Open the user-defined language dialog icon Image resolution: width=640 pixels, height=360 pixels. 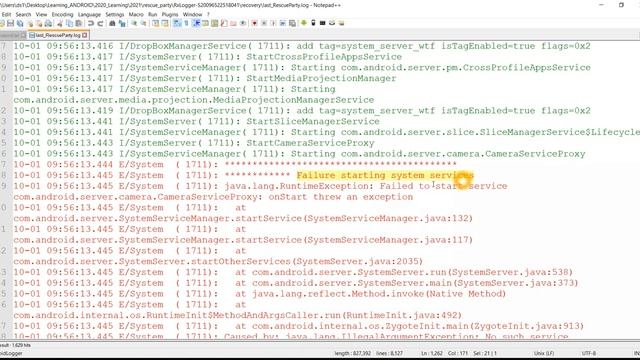205,23
